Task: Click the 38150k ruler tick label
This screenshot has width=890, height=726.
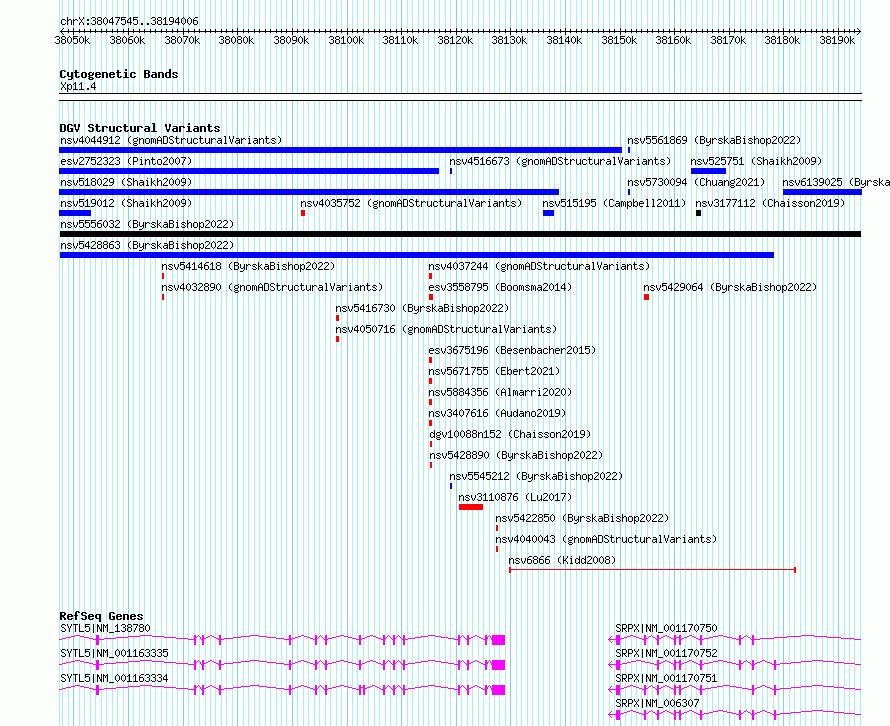Action: (x=619, y=41)
